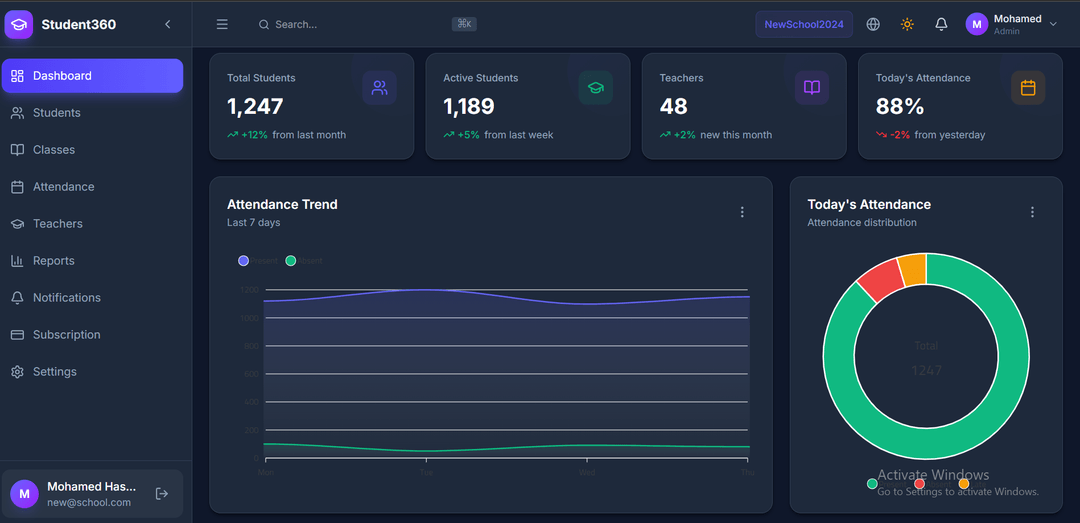Collapse the sidebar with the left chevron
Screen dimensions: 1080x523
point(168,24)
